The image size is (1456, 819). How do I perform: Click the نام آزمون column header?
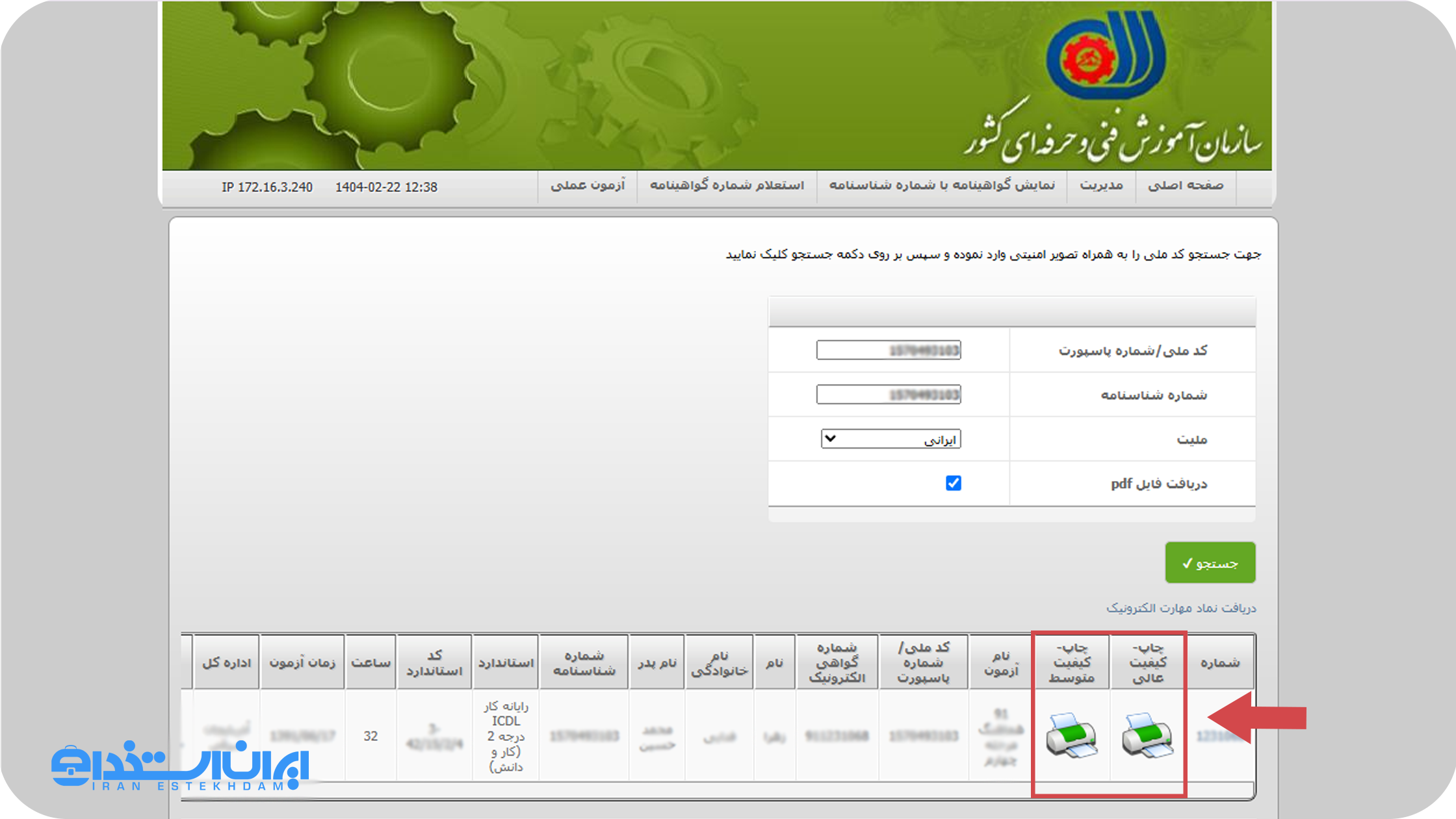tap(1000, 662)
